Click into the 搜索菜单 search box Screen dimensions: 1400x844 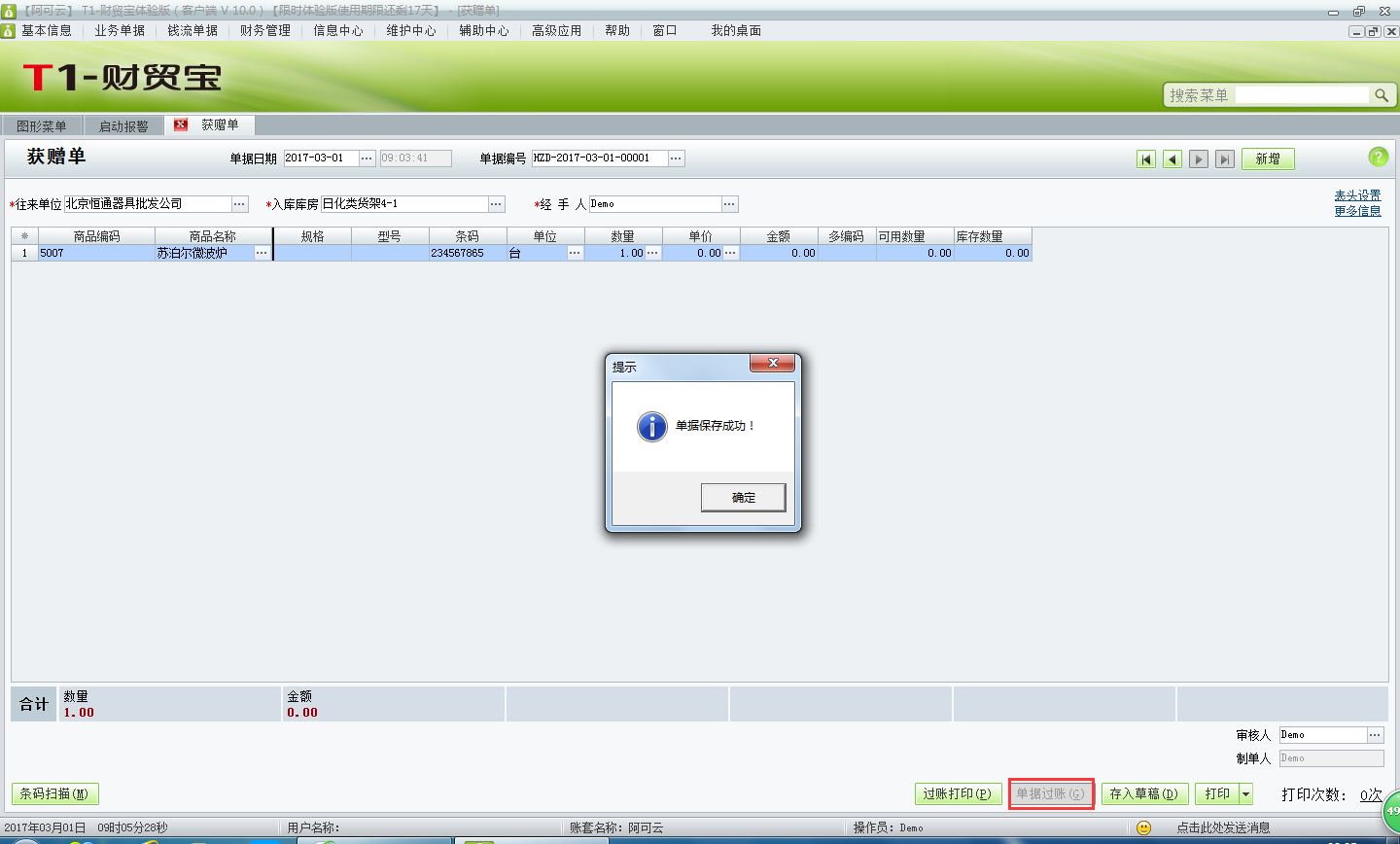pos(1303,95)
